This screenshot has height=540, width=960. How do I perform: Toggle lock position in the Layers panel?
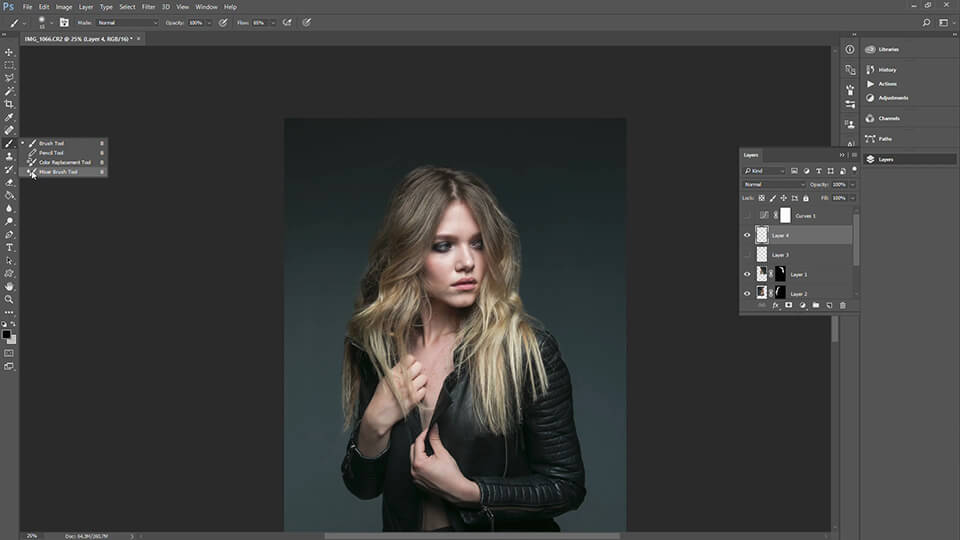point(784,198)
